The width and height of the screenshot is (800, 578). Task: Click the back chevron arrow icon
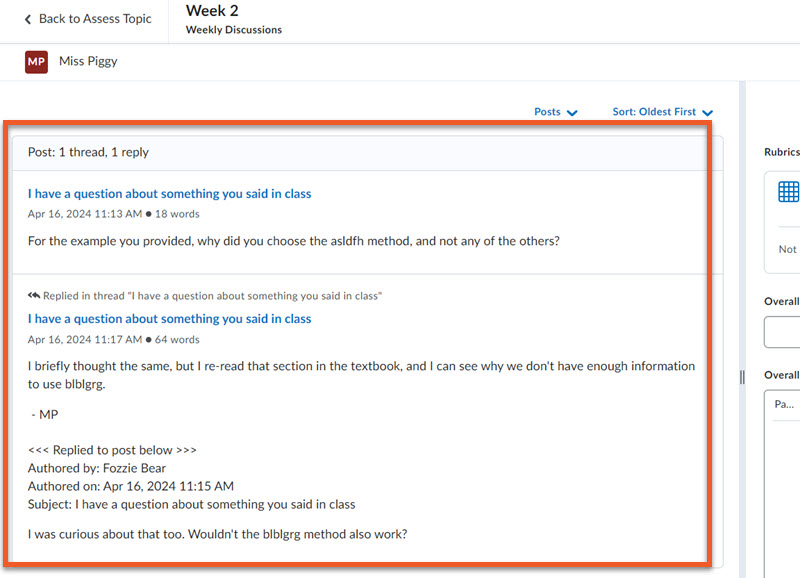pos(27,19)
